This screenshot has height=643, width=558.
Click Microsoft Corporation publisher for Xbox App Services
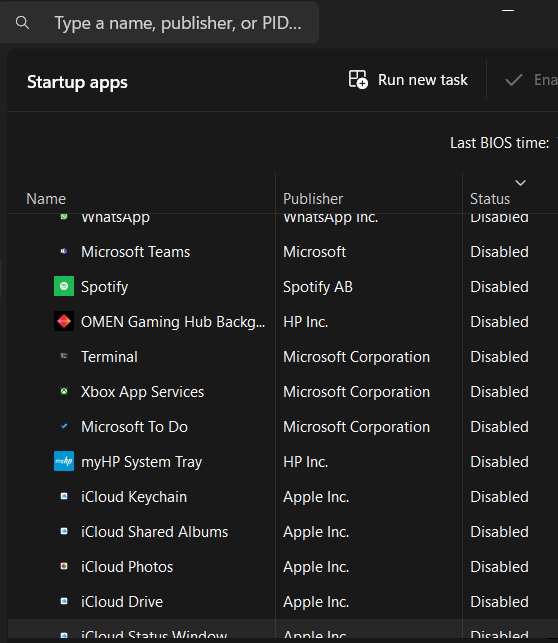click(x=357, y=392)
